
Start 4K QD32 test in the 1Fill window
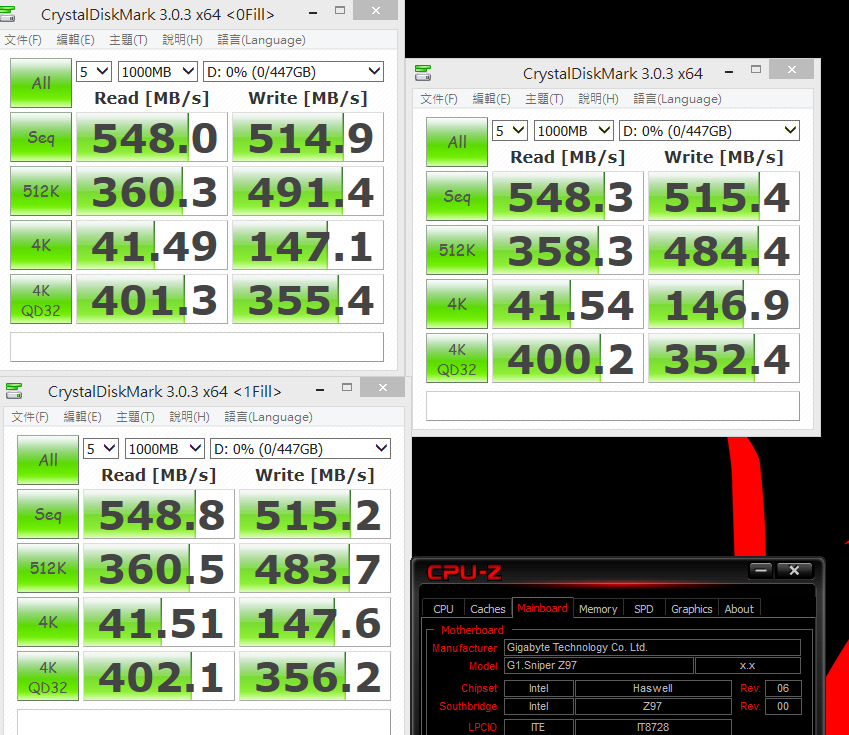click(x=48, y=676)
